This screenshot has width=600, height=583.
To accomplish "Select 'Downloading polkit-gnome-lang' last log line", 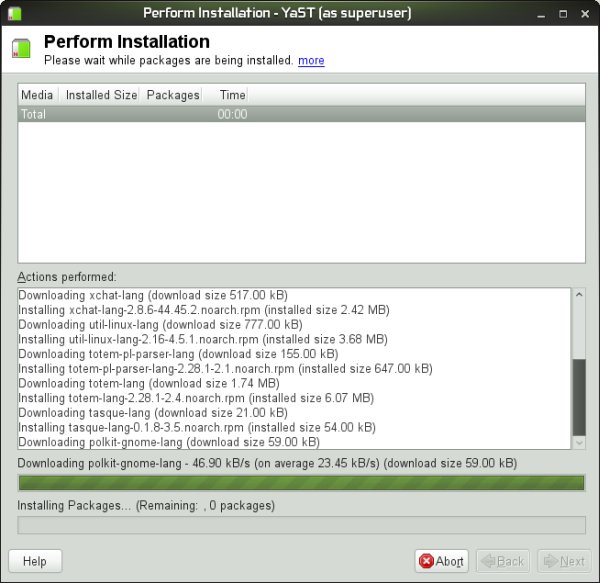I will (169, 442).
